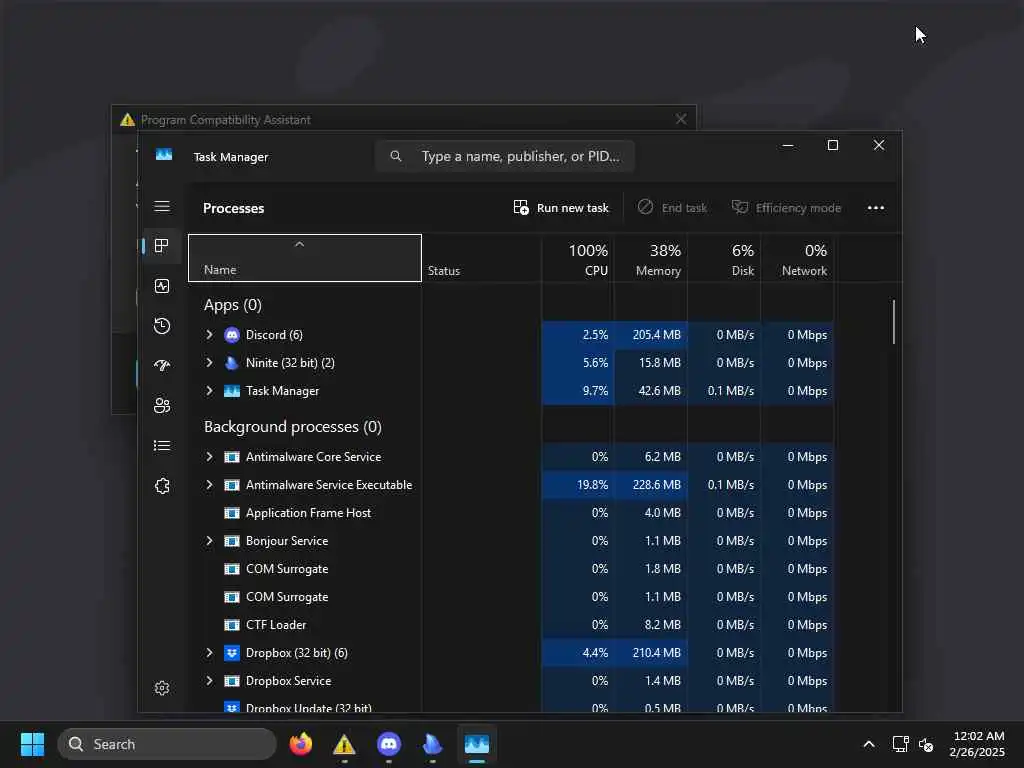
Task: Expand the Ninite (32 bit) process group
Action: 210,362
